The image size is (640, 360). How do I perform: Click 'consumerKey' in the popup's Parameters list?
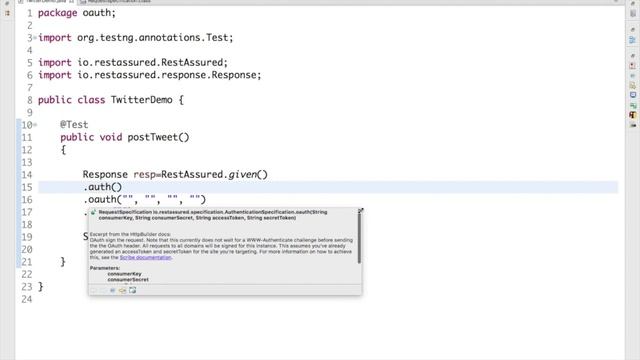point(124,274)
